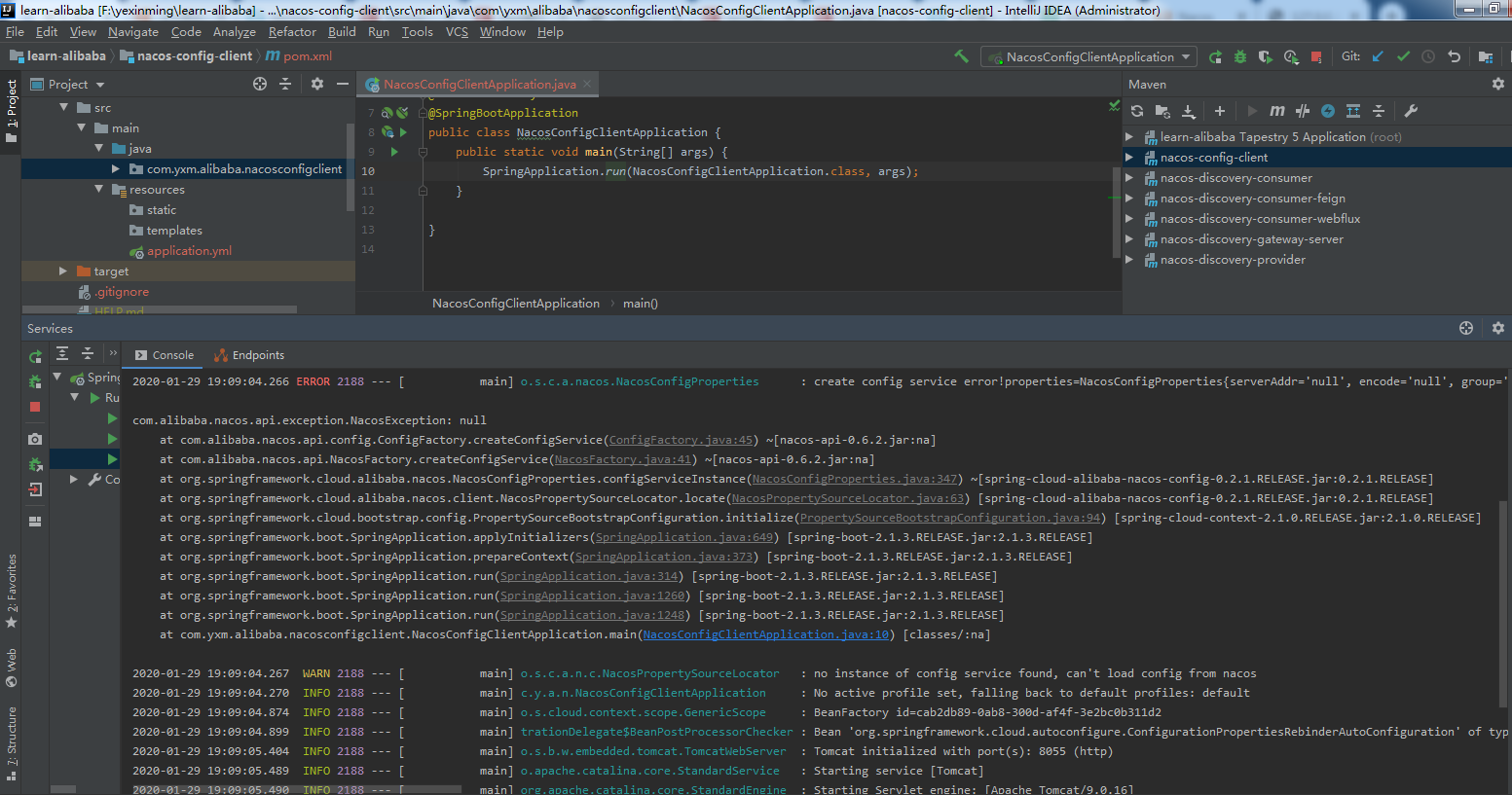1512x795 pixels.
Task: Open SpringApplication.java:649 link
Action: point(684,537)
